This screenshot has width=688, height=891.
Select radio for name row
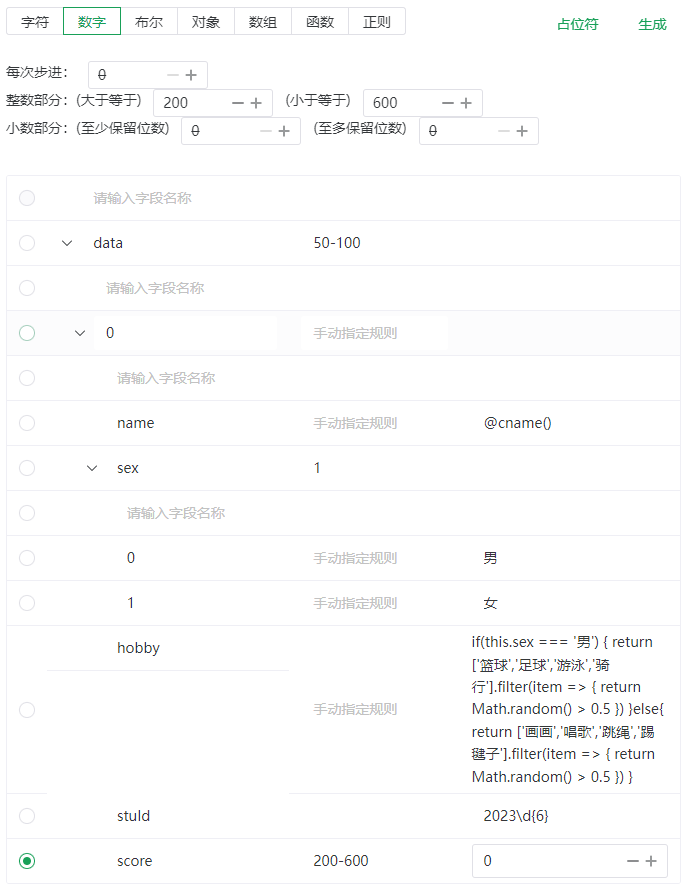click(27, 423)
